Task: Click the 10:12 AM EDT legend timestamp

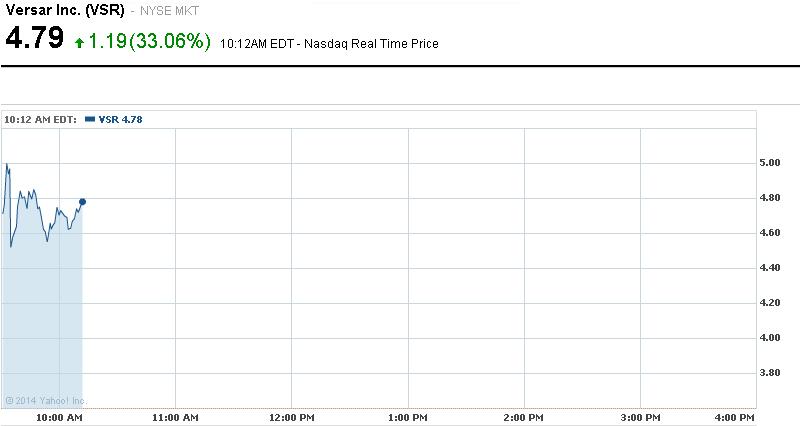Action: tap(40, 119)
